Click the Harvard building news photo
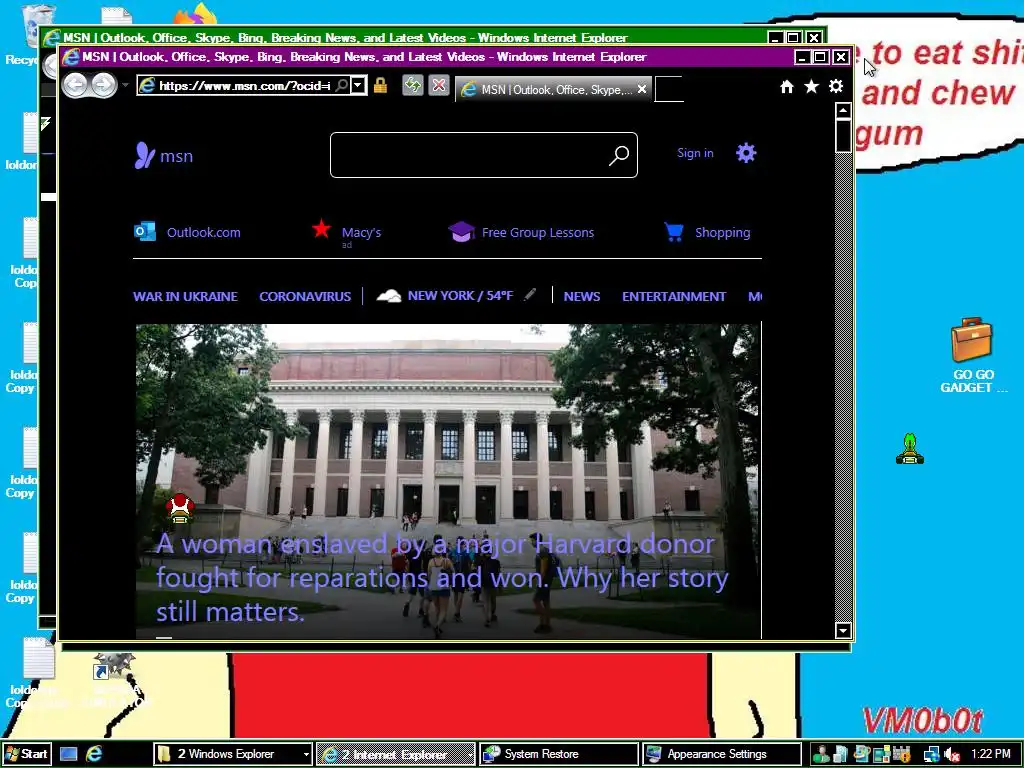1024x768 pixels. click(449, 424)
